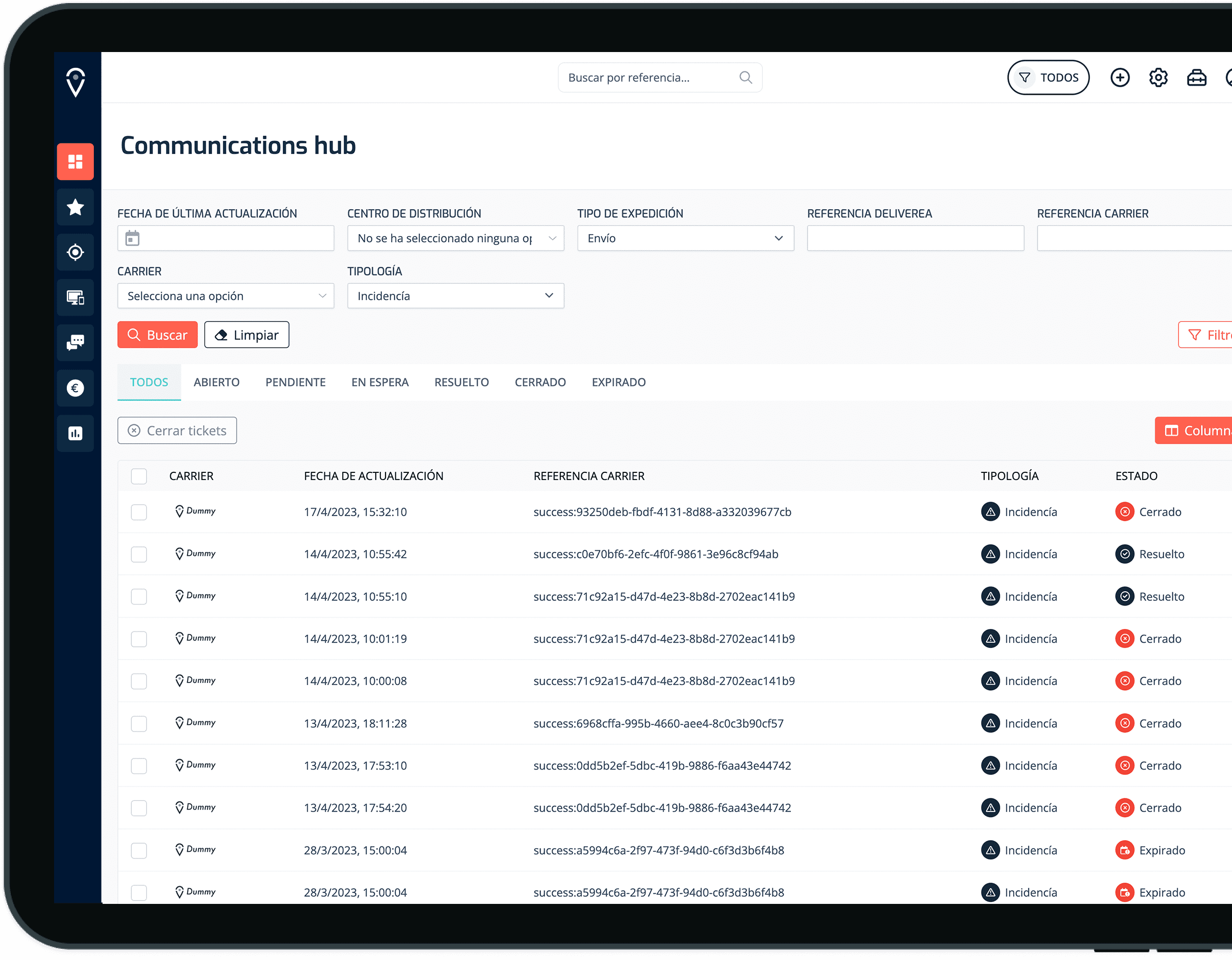Open the communications chat sidebar icon
Screen dimensions: 1232x960
click(x=75, y=343)
